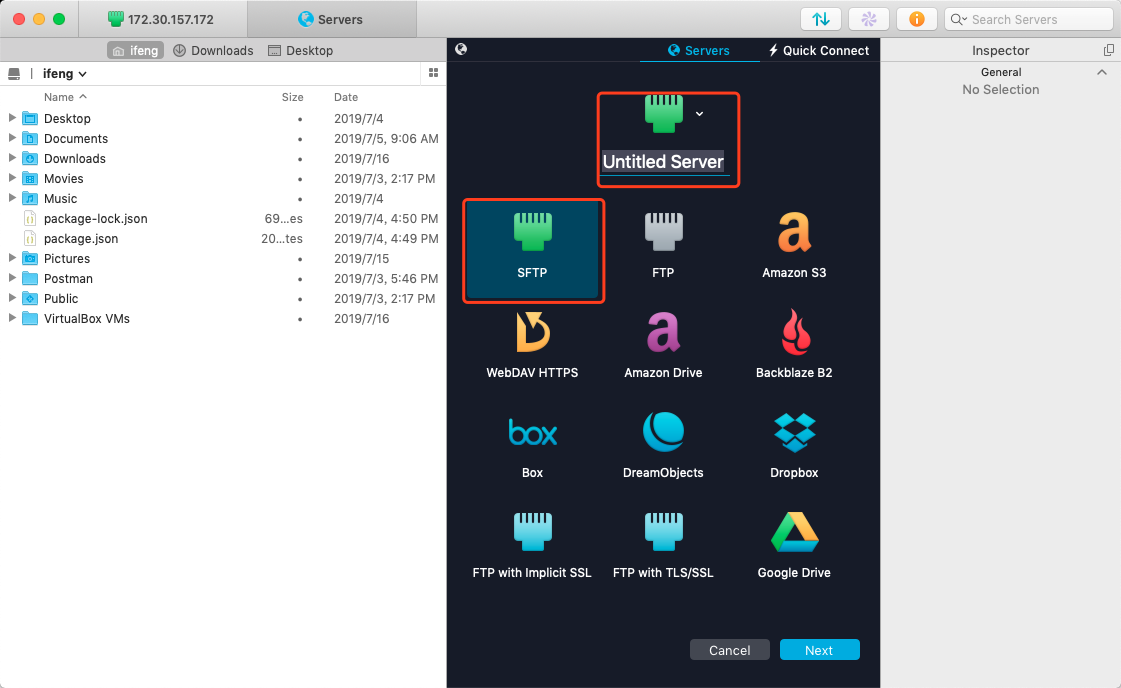Click the globe icon in server panel
The image size is (1121, 688).
click(461, 49)
